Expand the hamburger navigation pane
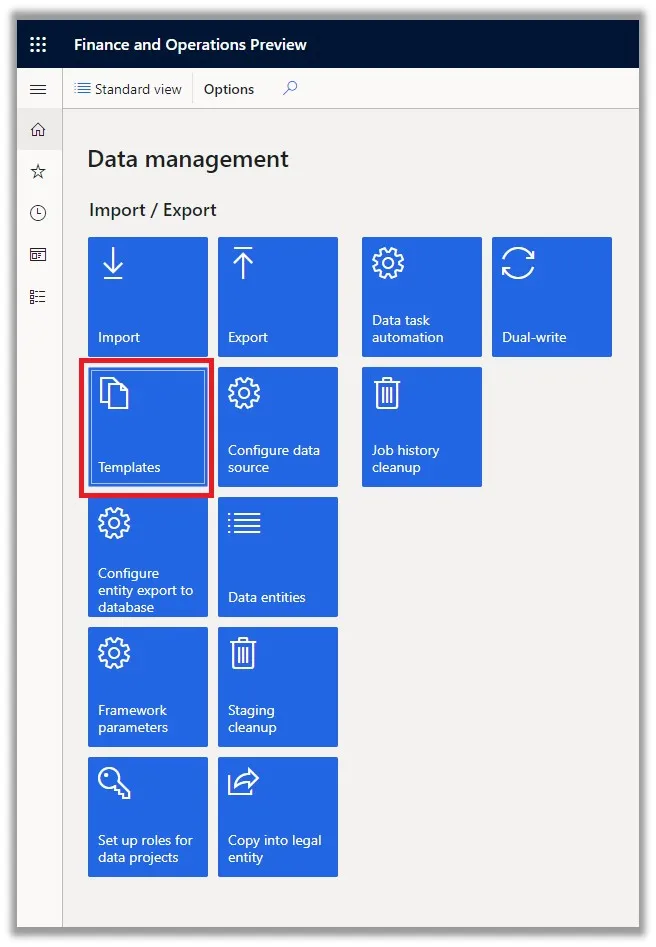The image size is (656, 947). point(38,89)
